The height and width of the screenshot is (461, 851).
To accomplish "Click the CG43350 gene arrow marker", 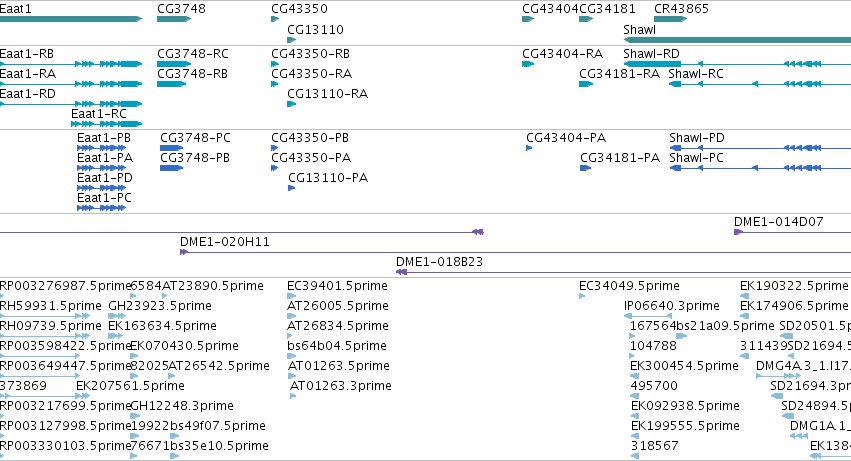I will click(275, 19).
